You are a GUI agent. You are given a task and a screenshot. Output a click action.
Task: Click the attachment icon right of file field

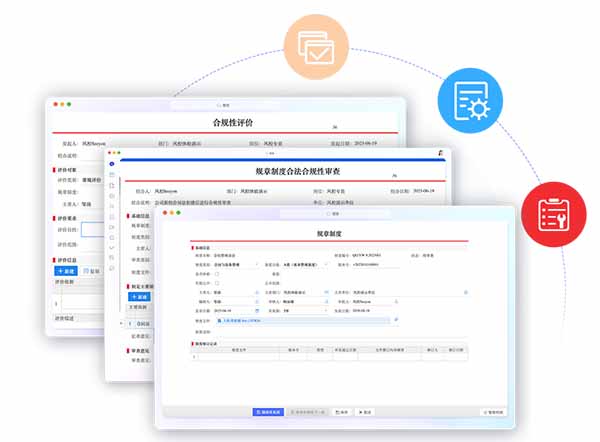[396, 319]
